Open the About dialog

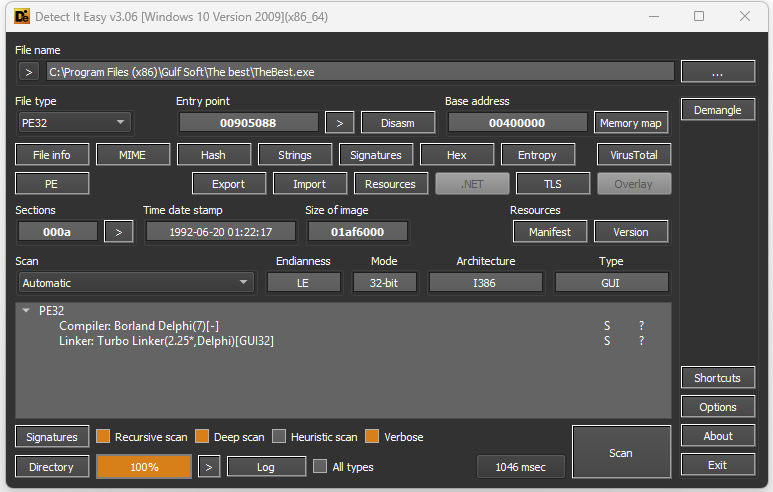pyautogui.click(x=718, y=436)
